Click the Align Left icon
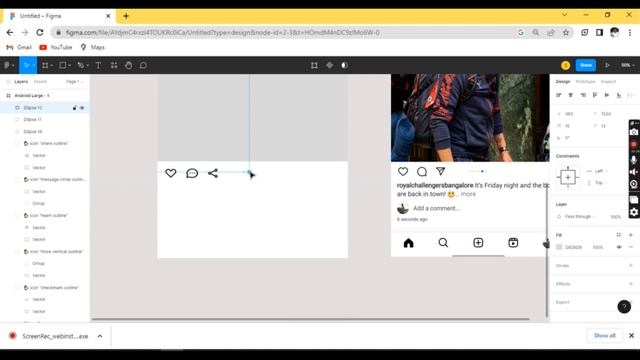The height and width of the screenshot is (360, 640). pos(559,95)
